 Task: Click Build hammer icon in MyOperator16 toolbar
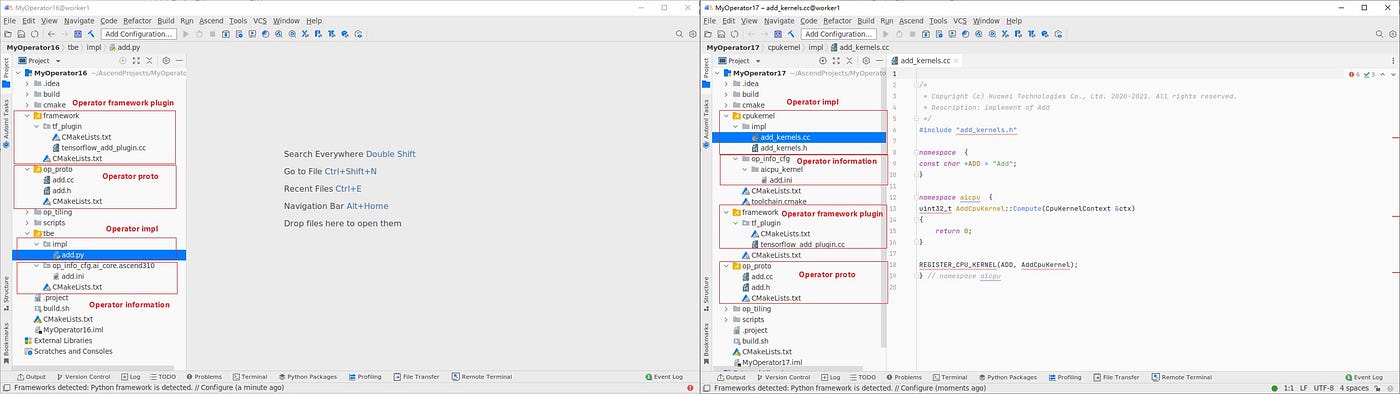pyautogui.click(x=91, y=34)
